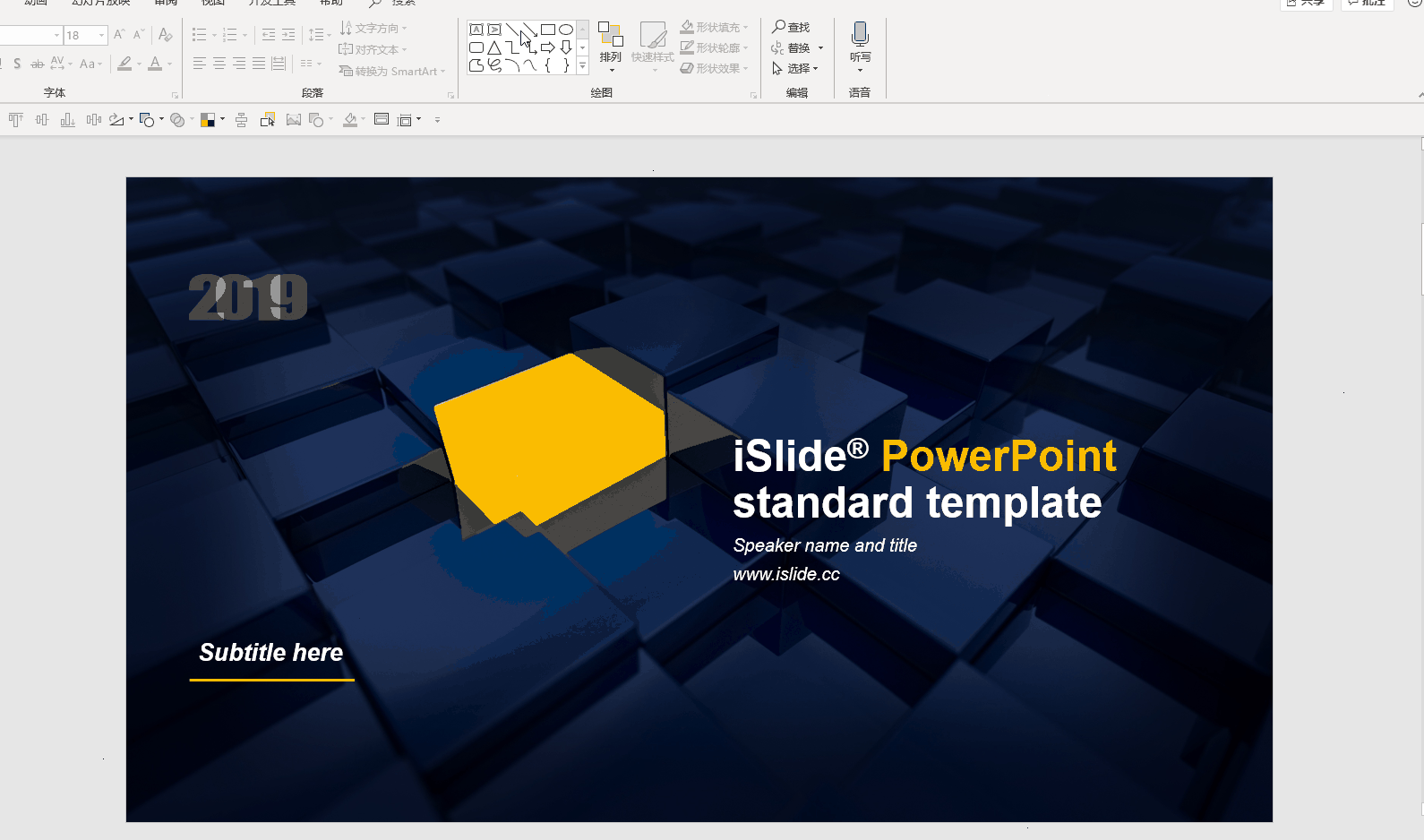Select the vertical text box shape
1424x840 pixels.
pos(494,30)
